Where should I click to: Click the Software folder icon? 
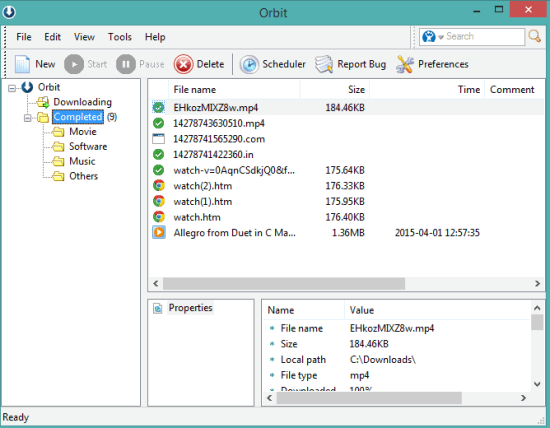tap(58, 147)
